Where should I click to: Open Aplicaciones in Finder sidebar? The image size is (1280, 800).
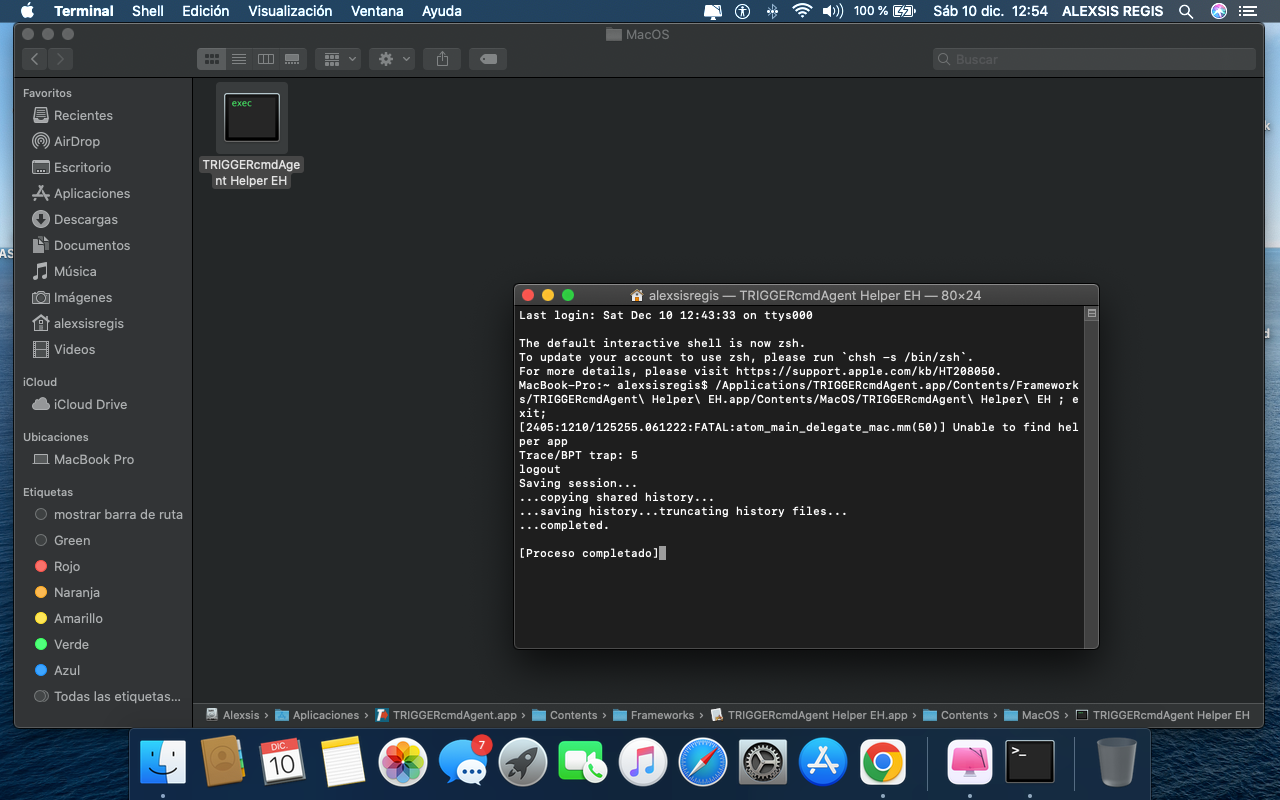tap(92, 193)
